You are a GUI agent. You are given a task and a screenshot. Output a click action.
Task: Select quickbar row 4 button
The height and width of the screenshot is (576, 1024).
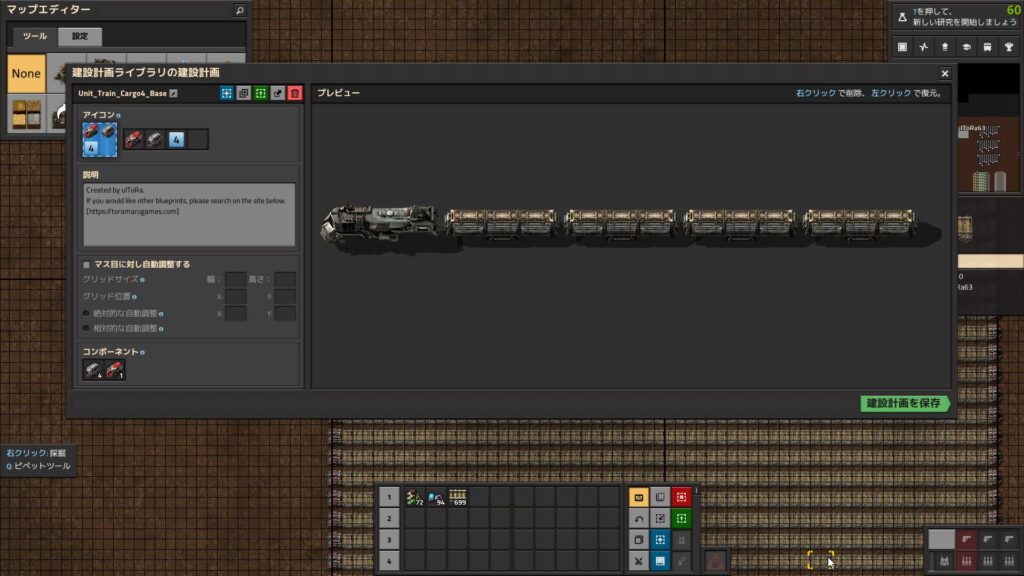tap(389, 561)
